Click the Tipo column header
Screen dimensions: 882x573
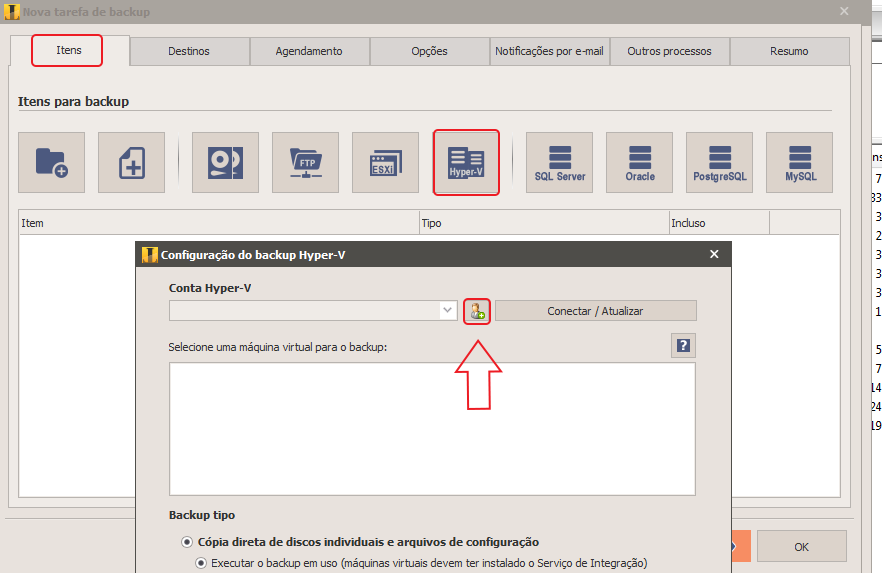[x=544, y=223]
